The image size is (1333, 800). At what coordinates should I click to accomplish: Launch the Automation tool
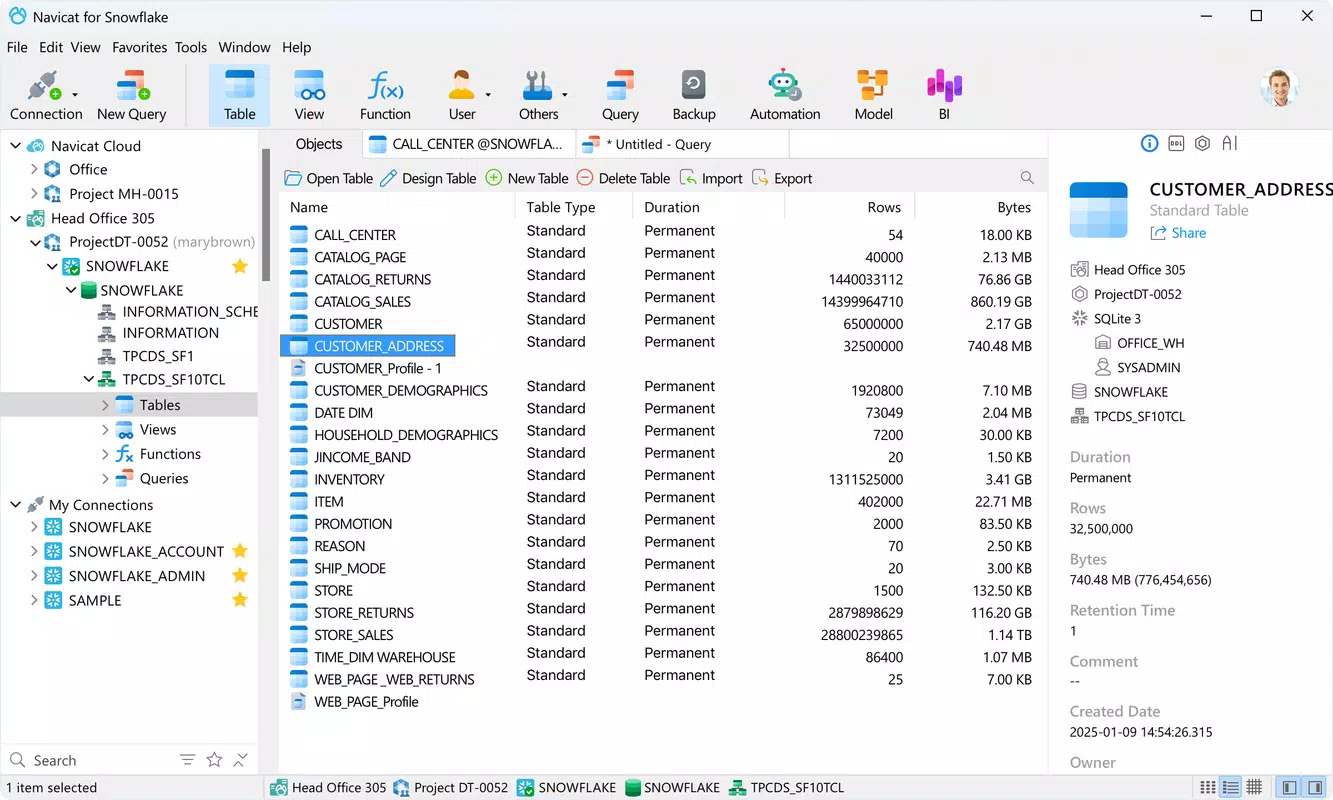tap(785, 95)
